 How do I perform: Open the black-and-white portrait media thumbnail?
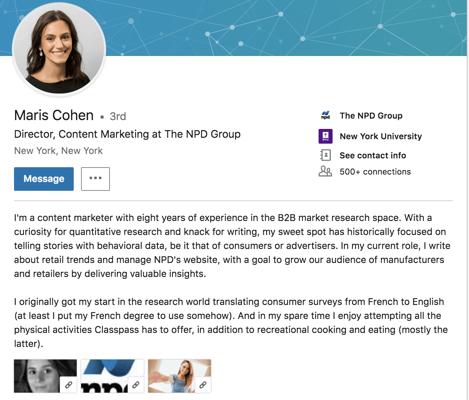click(45, 376)
